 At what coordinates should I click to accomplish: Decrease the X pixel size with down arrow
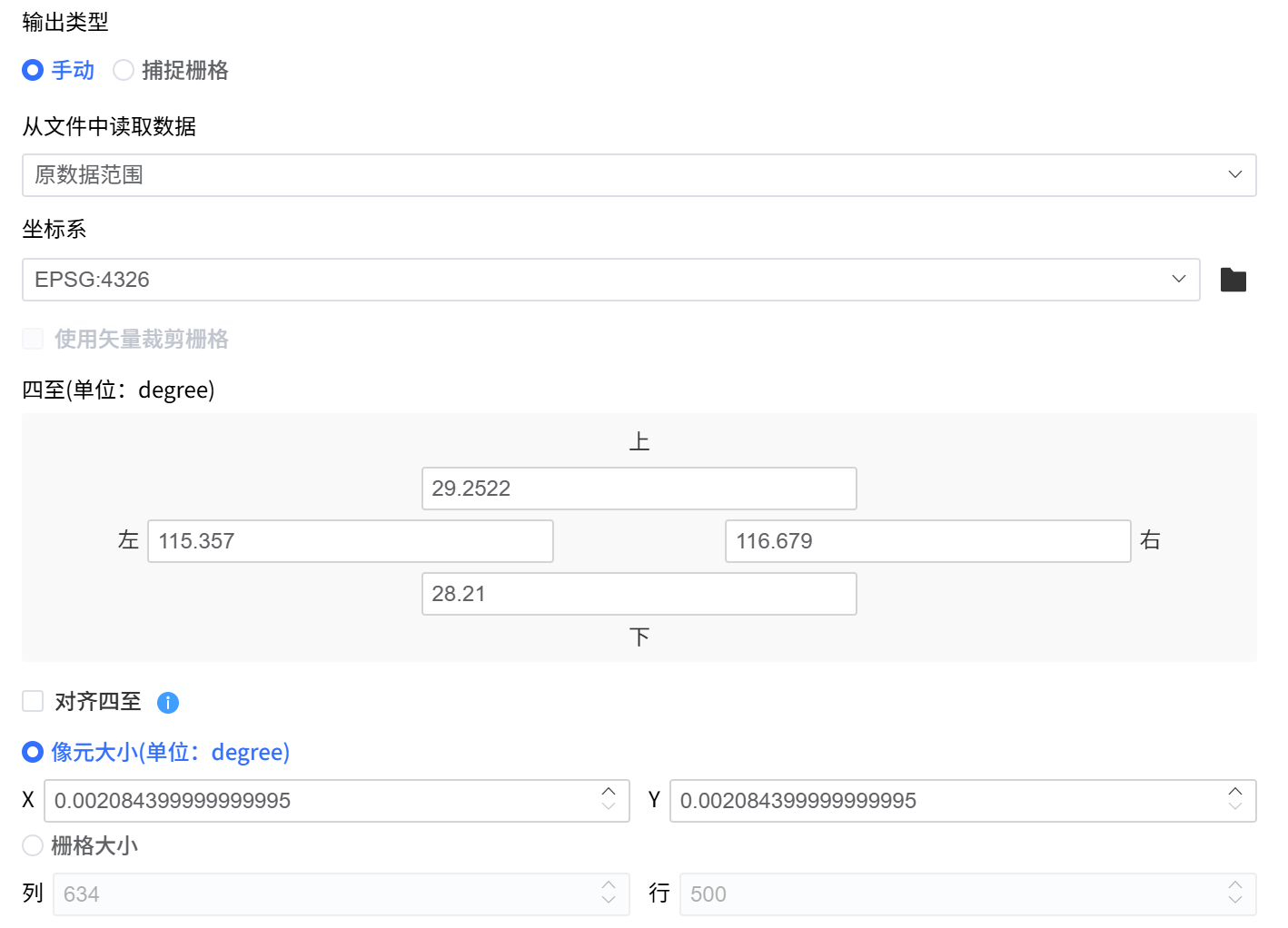point(609,806)
